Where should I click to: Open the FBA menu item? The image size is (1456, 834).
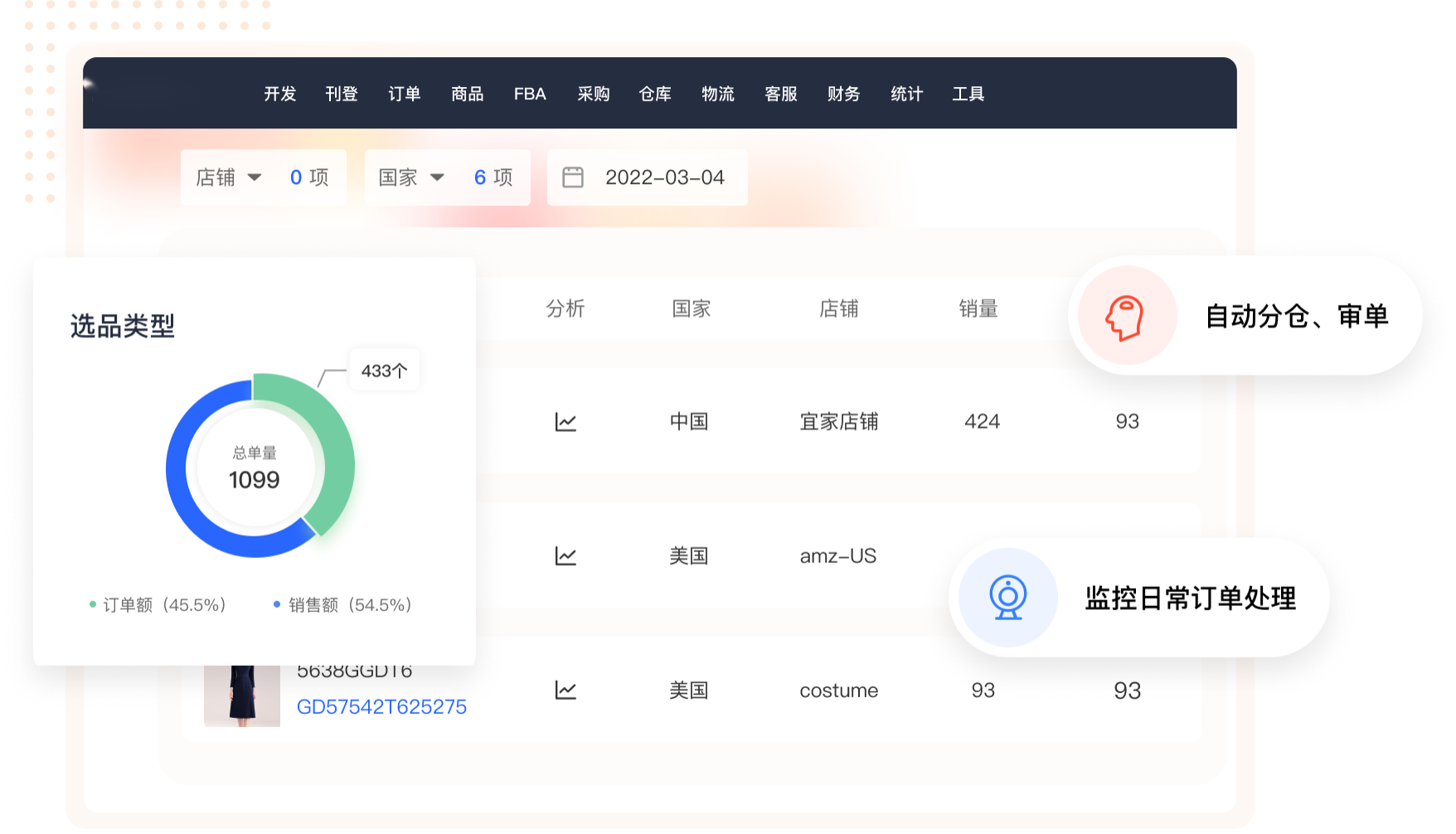(530, 95)
